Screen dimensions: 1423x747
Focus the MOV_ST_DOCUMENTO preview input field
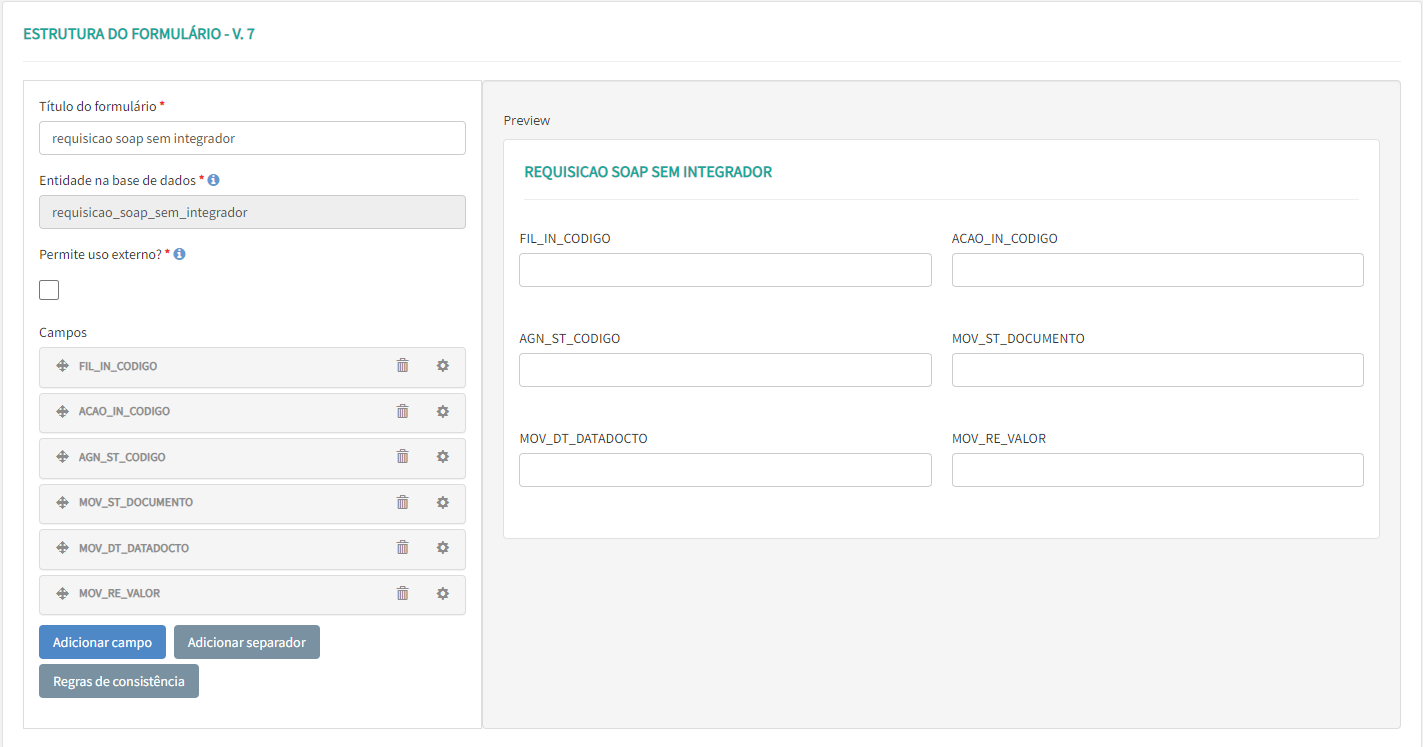(1157, 370)
